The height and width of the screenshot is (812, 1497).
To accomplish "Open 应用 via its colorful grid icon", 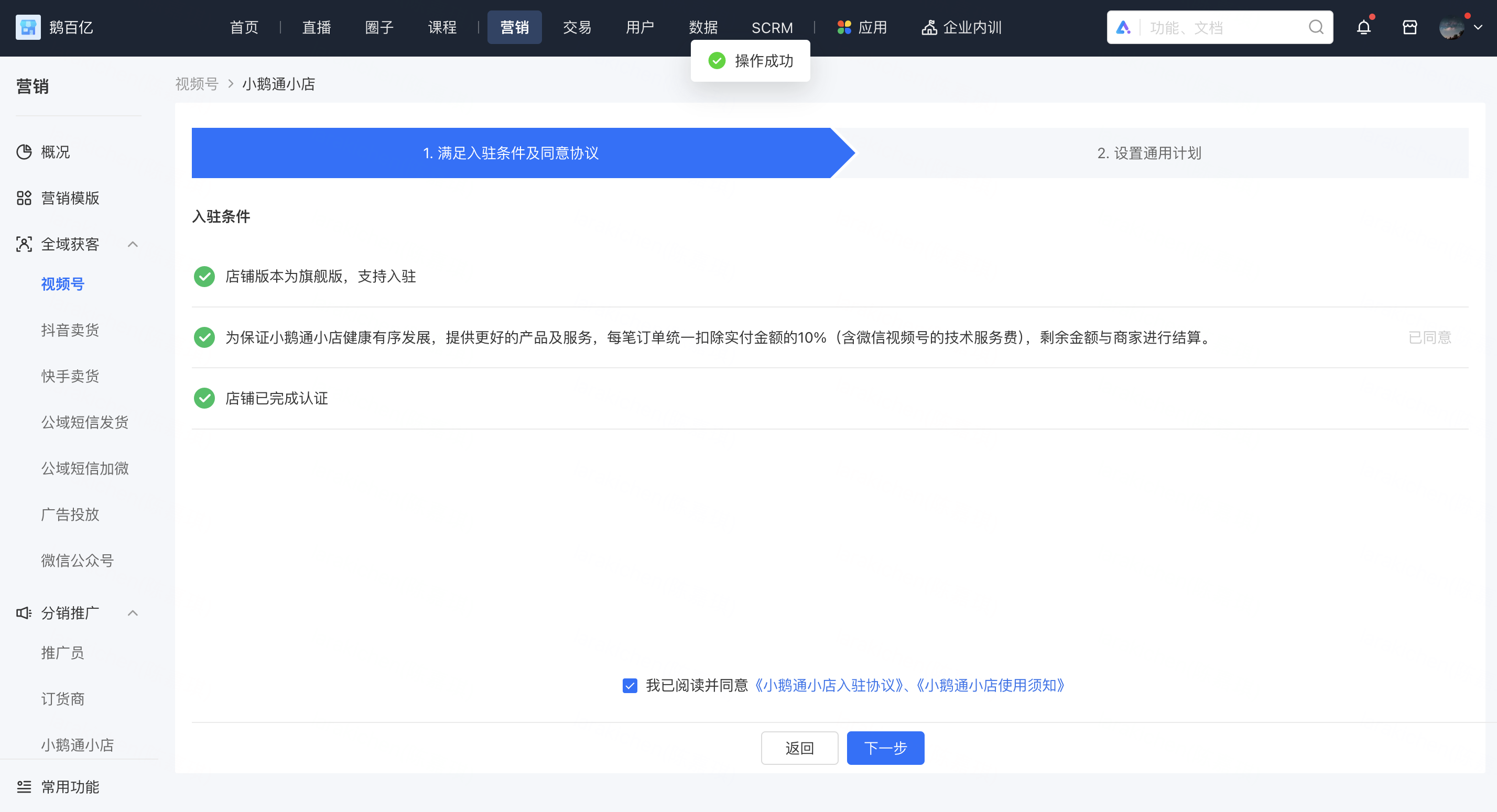I will (x=844, y=27).
